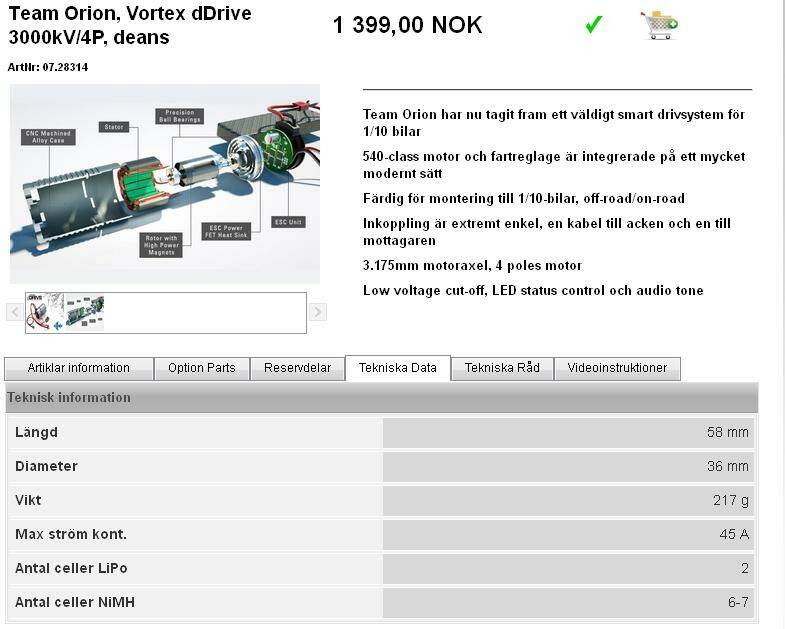Select the Tekniska Data tab
Screen dimensions: 785x629
(398, 368)
